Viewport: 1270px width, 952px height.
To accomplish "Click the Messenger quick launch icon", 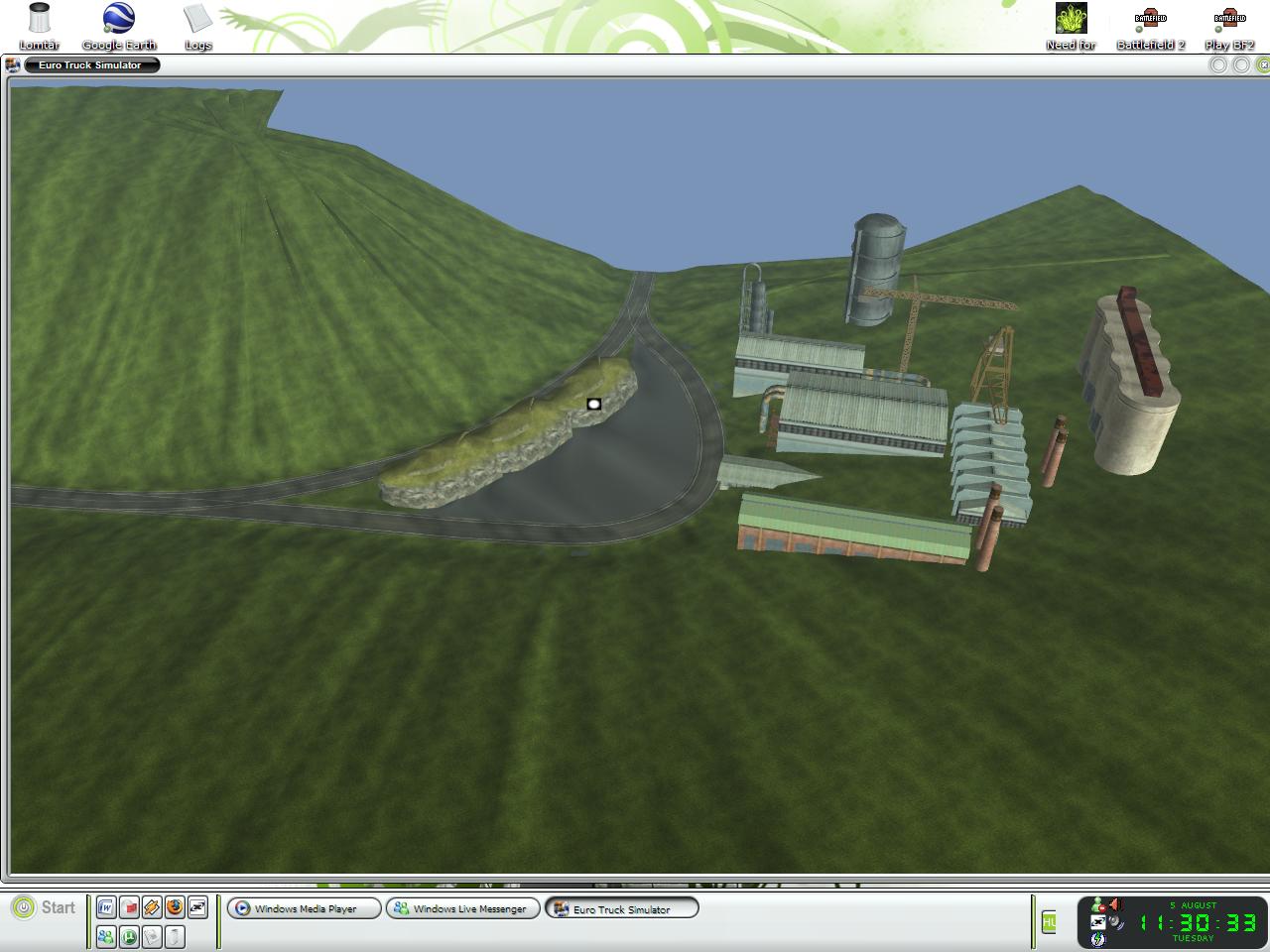I will (106, 936).
